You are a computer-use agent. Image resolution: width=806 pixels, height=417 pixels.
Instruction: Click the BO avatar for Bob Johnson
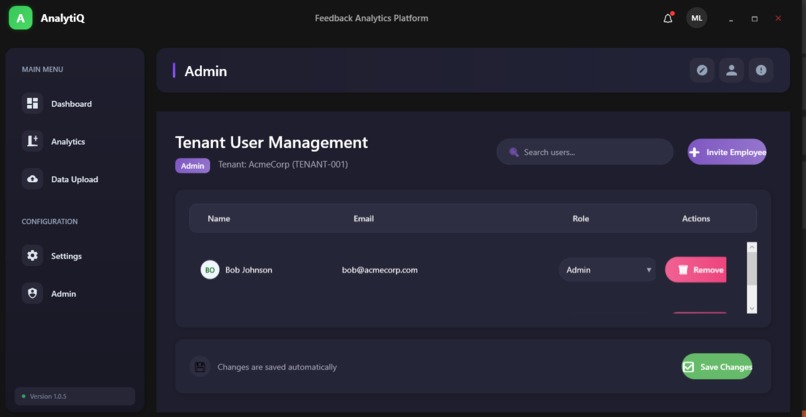click(x=210, y=270)
